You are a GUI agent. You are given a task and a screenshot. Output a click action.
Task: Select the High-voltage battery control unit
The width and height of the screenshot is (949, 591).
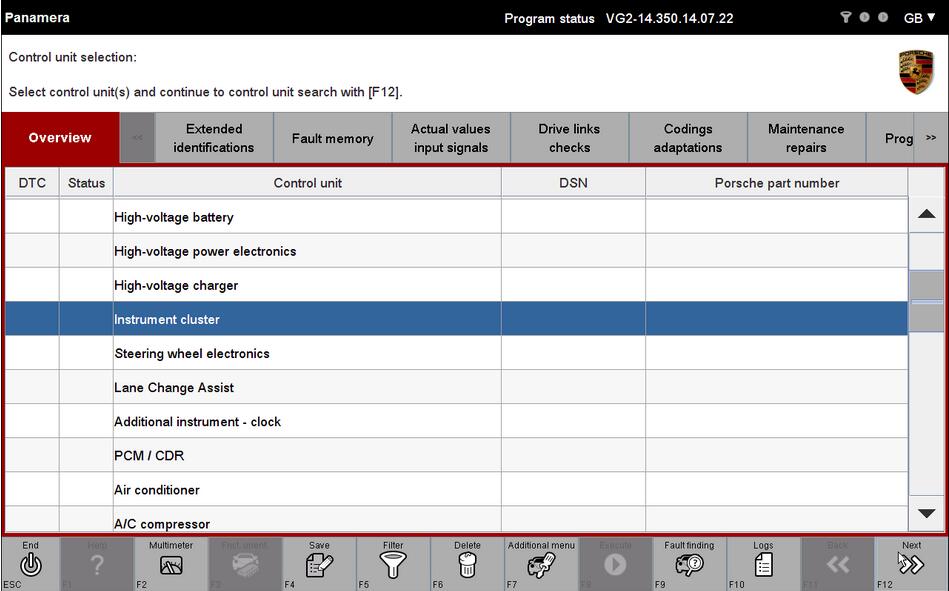point(456,217)
